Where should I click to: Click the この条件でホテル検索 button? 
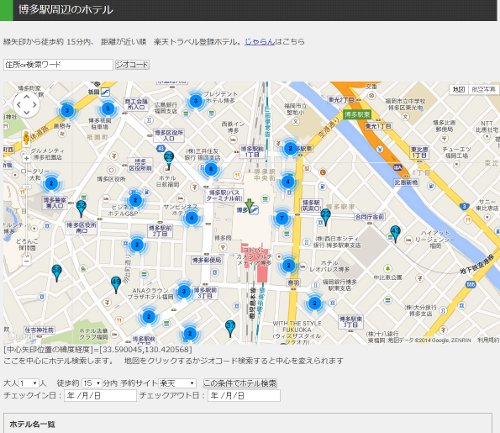point(240,383)
